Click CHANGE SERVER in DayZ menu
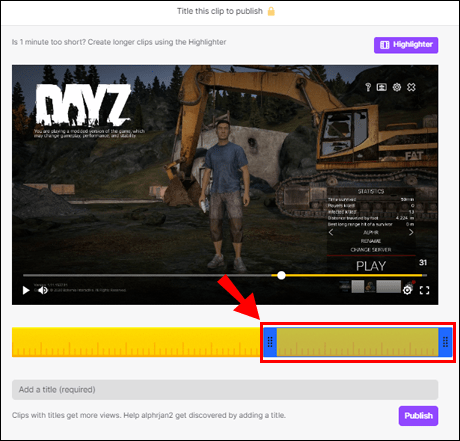 tap(371, 250)
